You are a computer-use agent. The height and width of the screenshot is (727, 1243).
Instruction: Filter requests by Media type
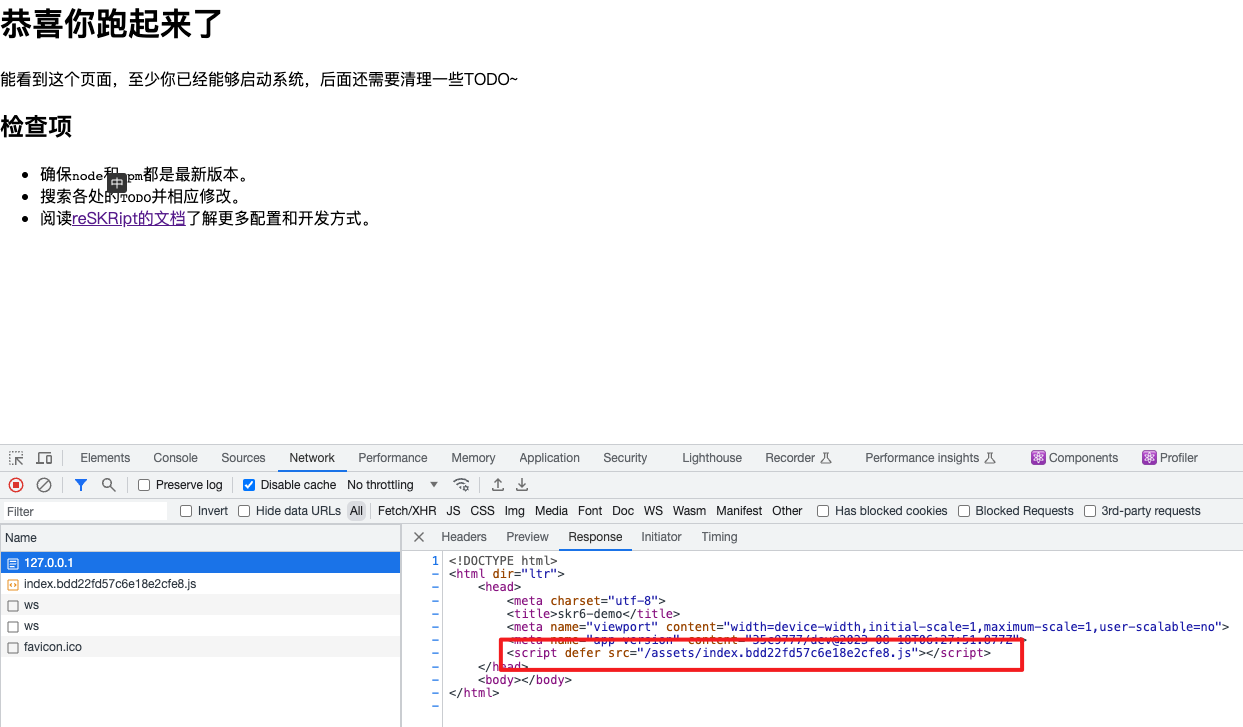coord(551,511)
